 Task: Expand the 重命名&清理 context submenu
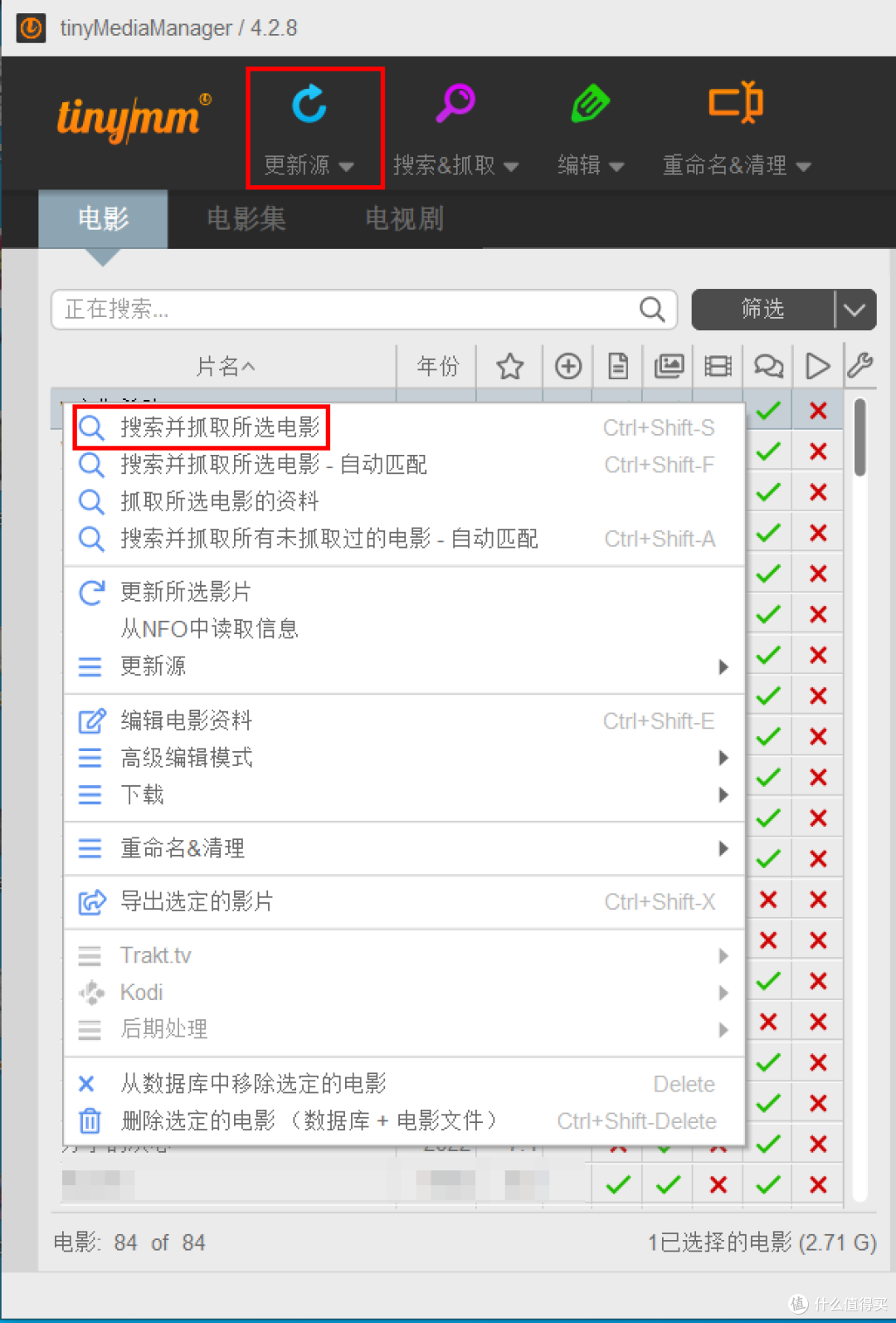click(x=404, y=848)
